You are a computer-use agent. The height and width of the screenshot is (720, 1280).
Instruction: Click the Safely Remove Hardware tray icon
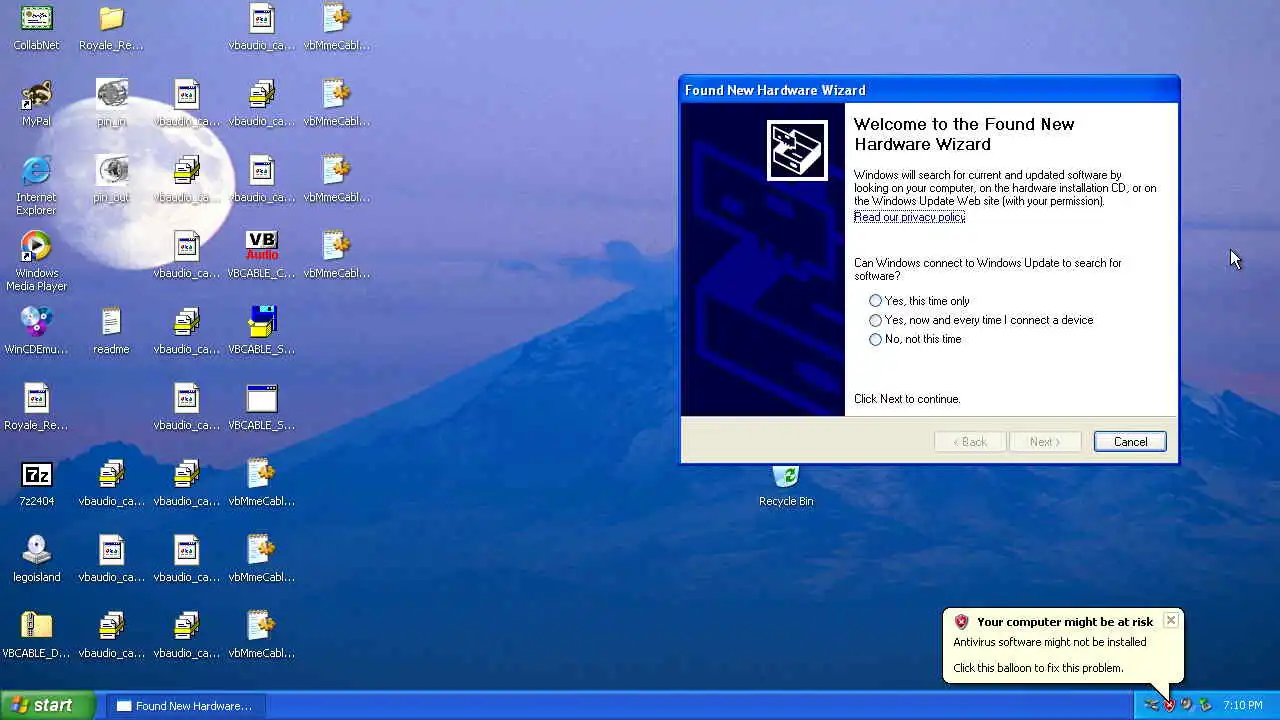[x=1205, y=705]
